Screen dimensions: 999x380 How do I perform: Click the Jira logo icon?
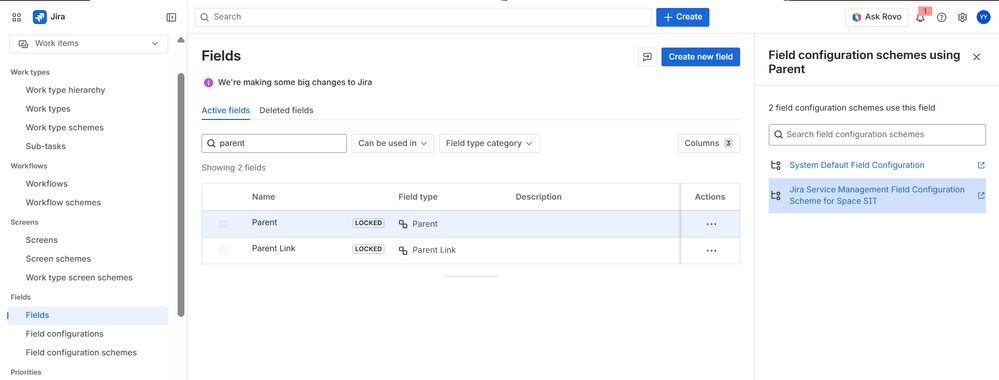[x=40, y=17]
